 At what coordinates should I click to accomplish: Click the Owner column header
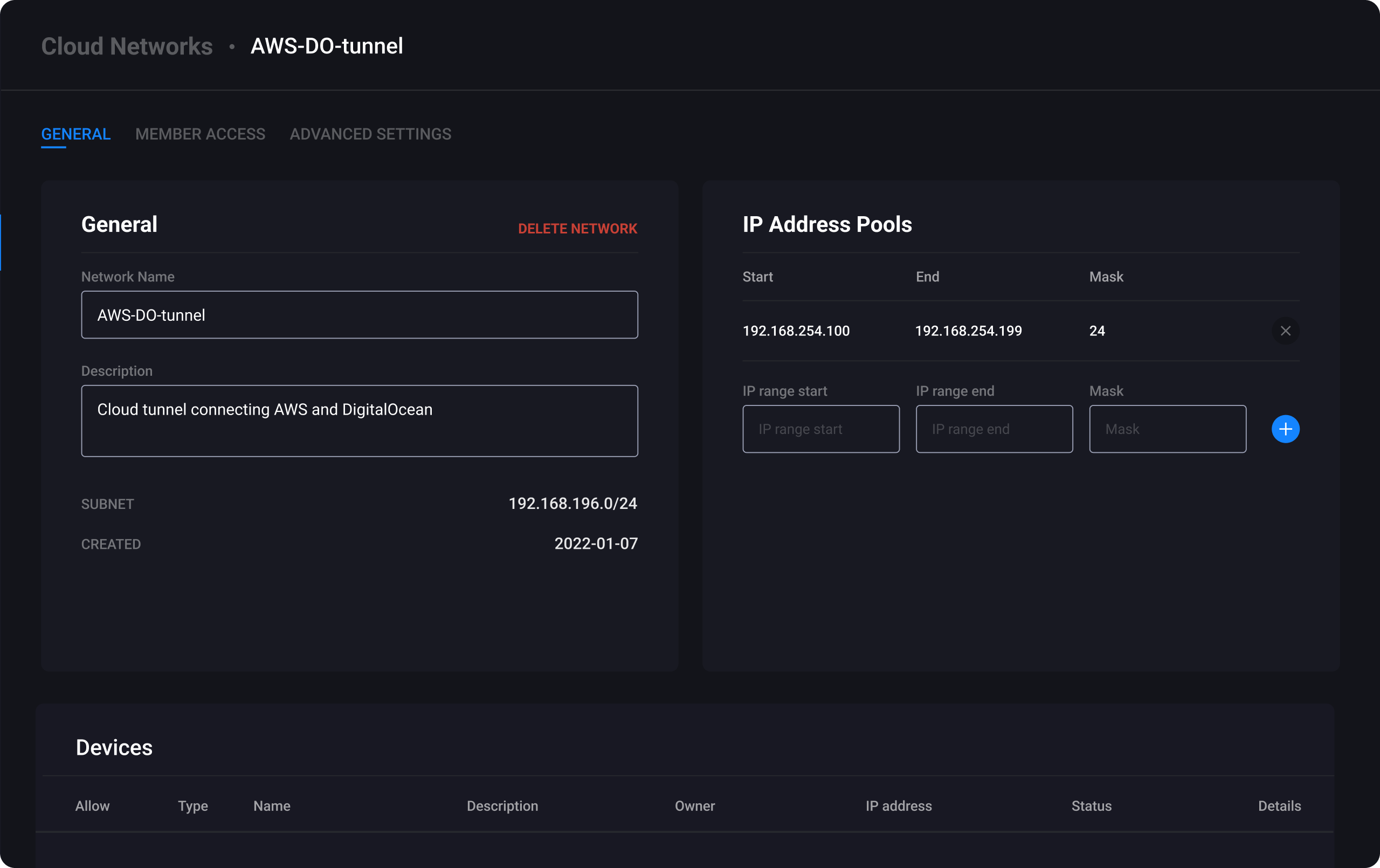click(695, 805)
